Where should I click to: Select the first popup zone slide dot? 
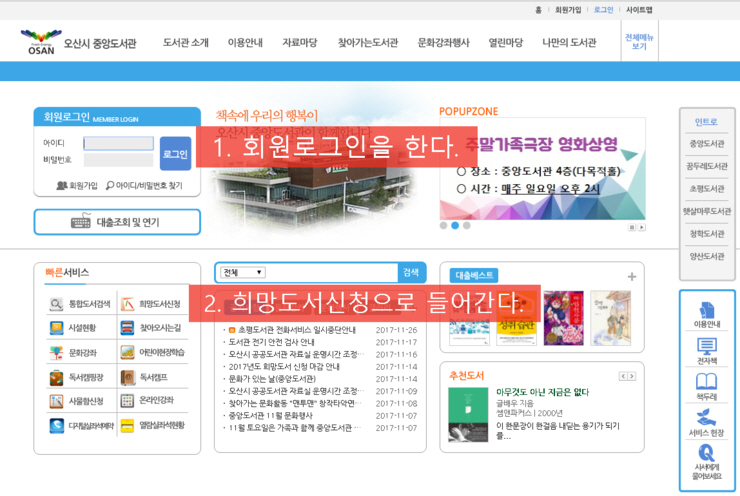click(x=443, y=226)
